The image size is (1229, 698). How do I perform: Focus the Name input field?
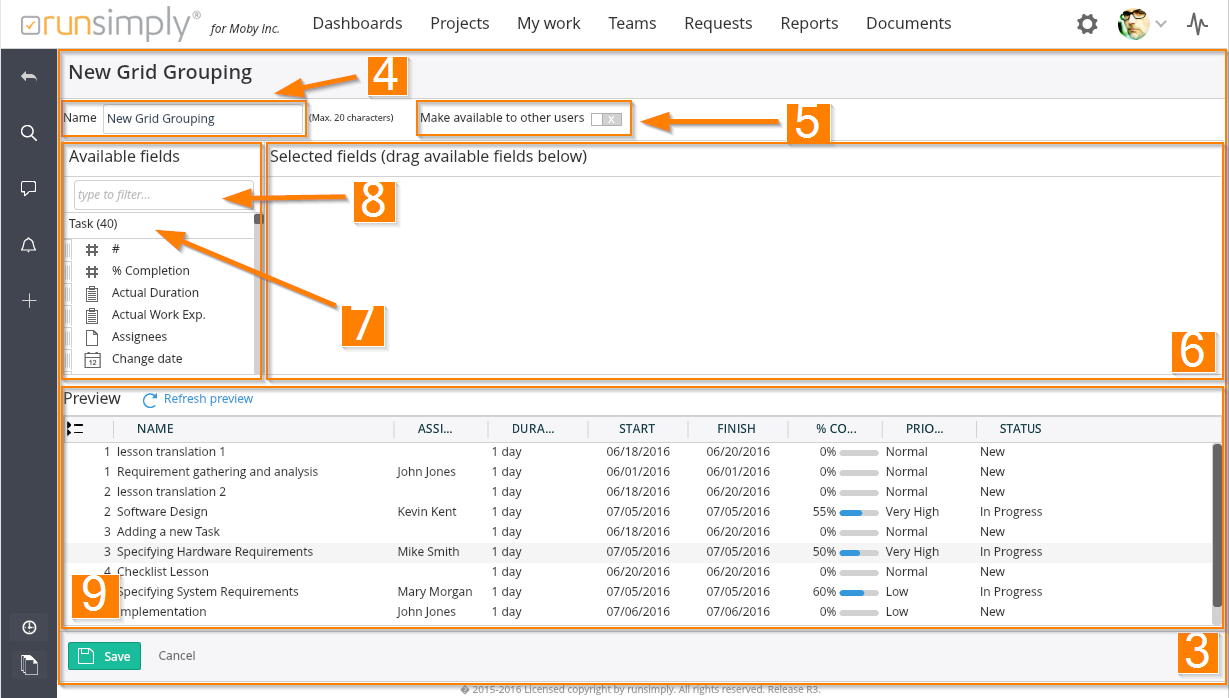coord(203,119)
